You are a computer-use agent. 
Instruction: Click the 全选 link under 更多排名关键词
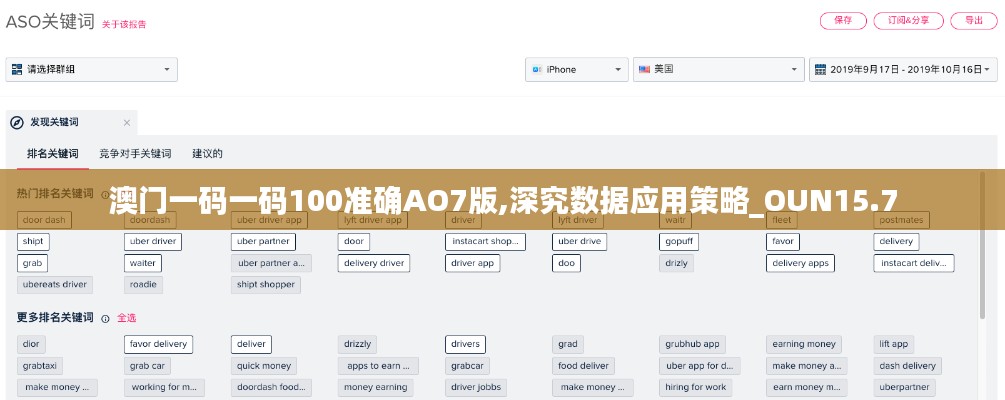coord(127,318)
